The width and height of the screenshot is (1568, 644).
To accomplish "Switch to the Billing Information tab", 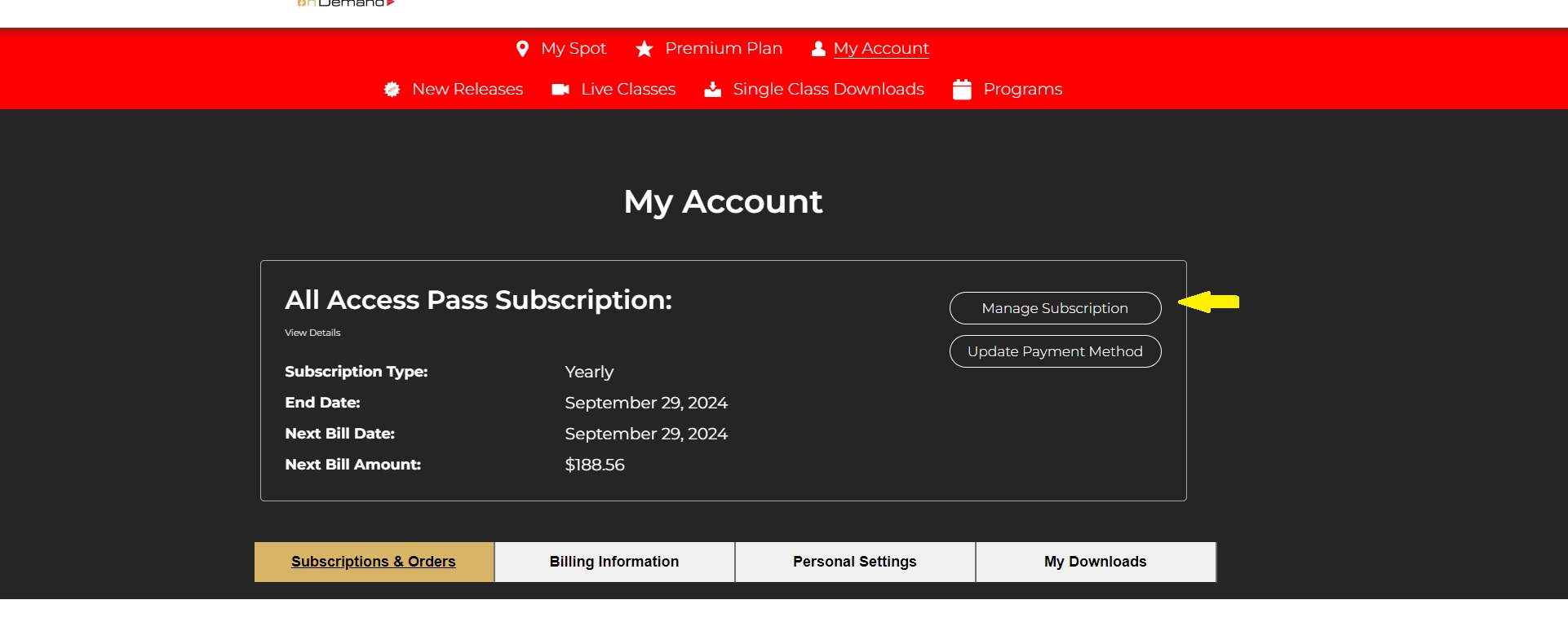I will 614,562.
